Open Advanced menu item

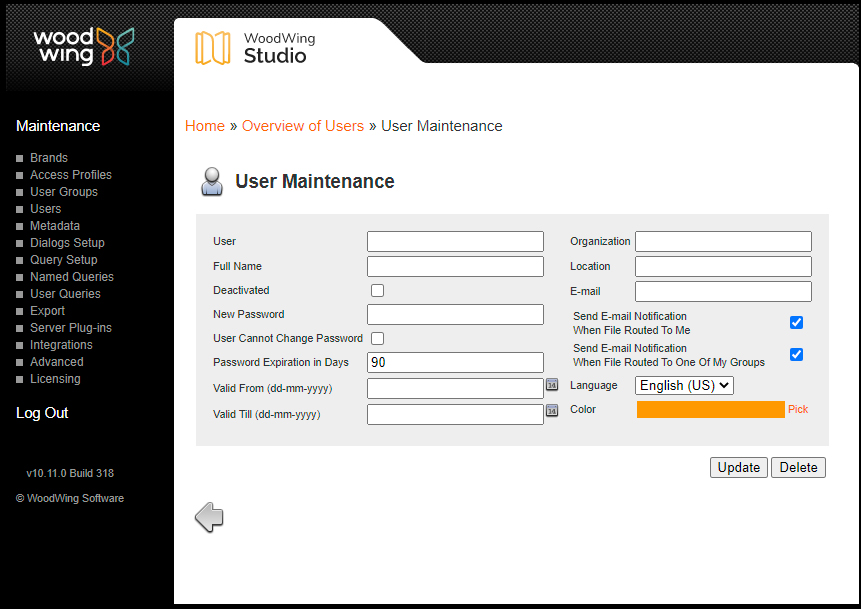57,362
